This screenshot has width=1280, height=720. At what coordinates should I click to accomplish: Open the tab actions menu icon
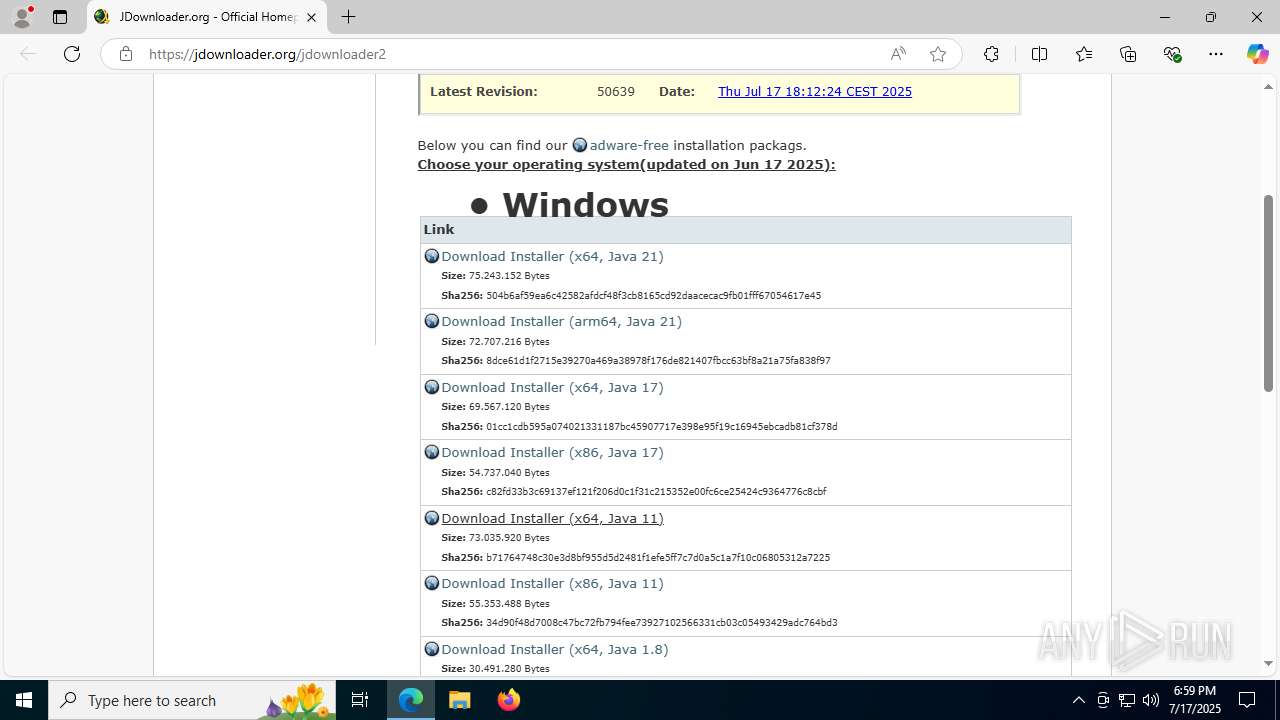point(60,17)
